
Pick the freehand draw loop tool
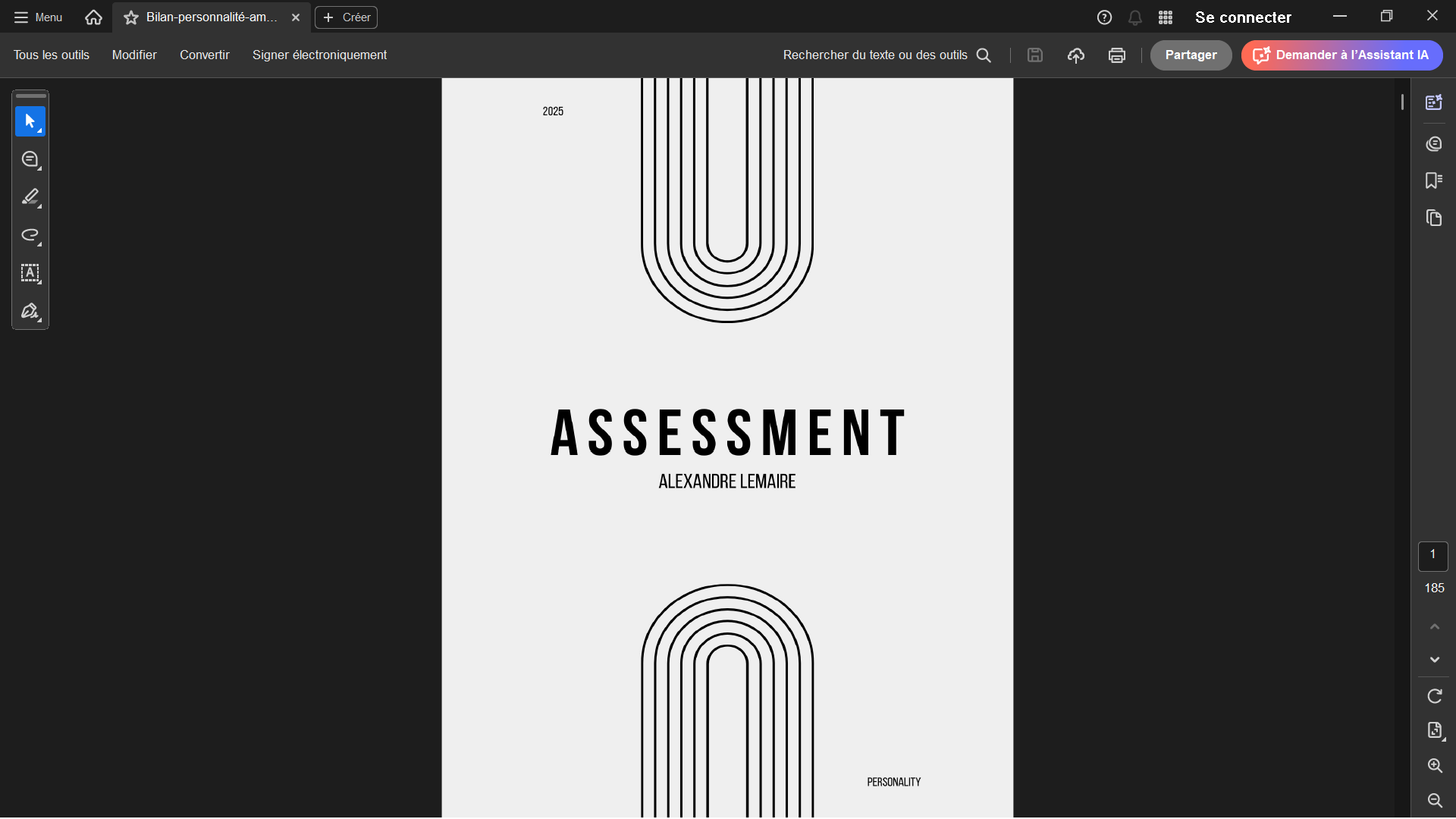click(x=30, y=235)
